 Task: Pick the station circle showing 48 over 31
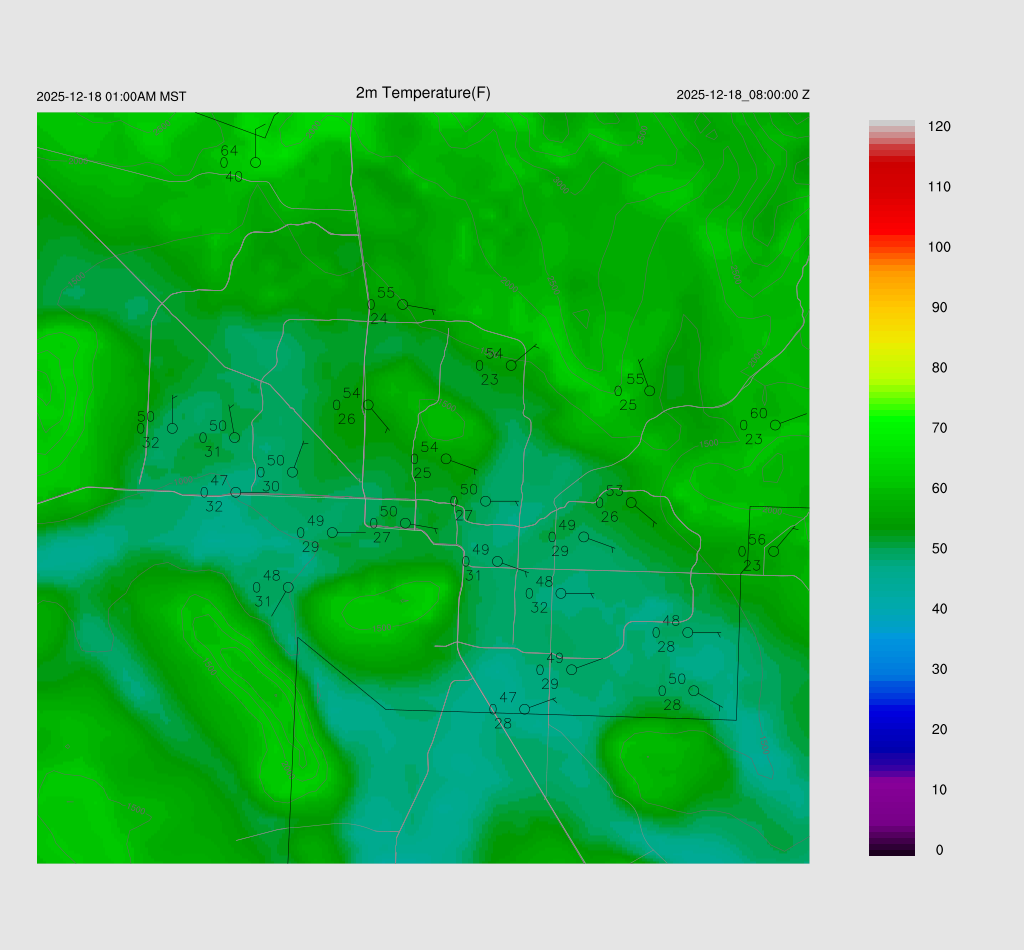[x=288, y=587]
